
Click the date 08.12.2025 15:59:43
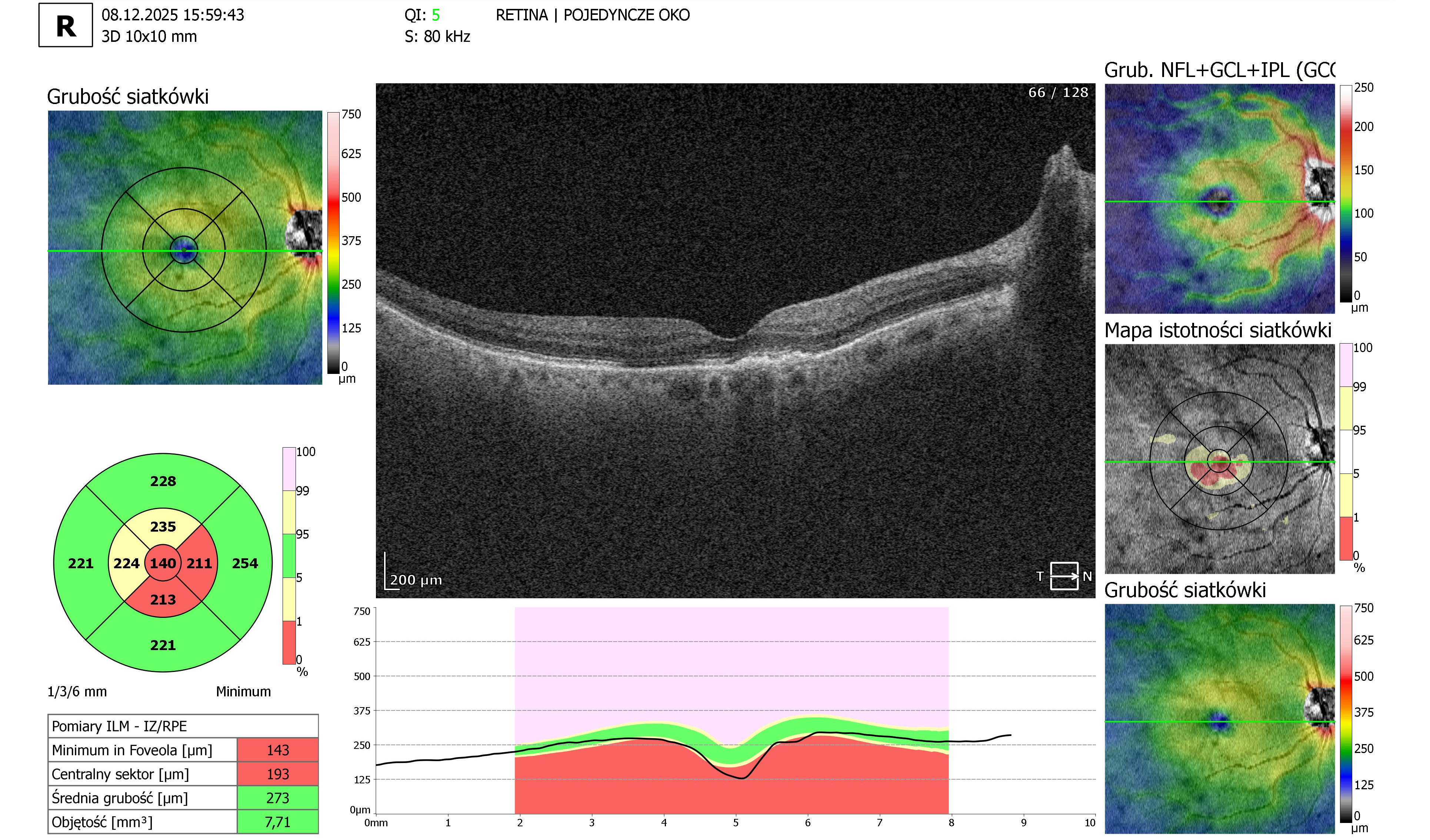point(173,15)
